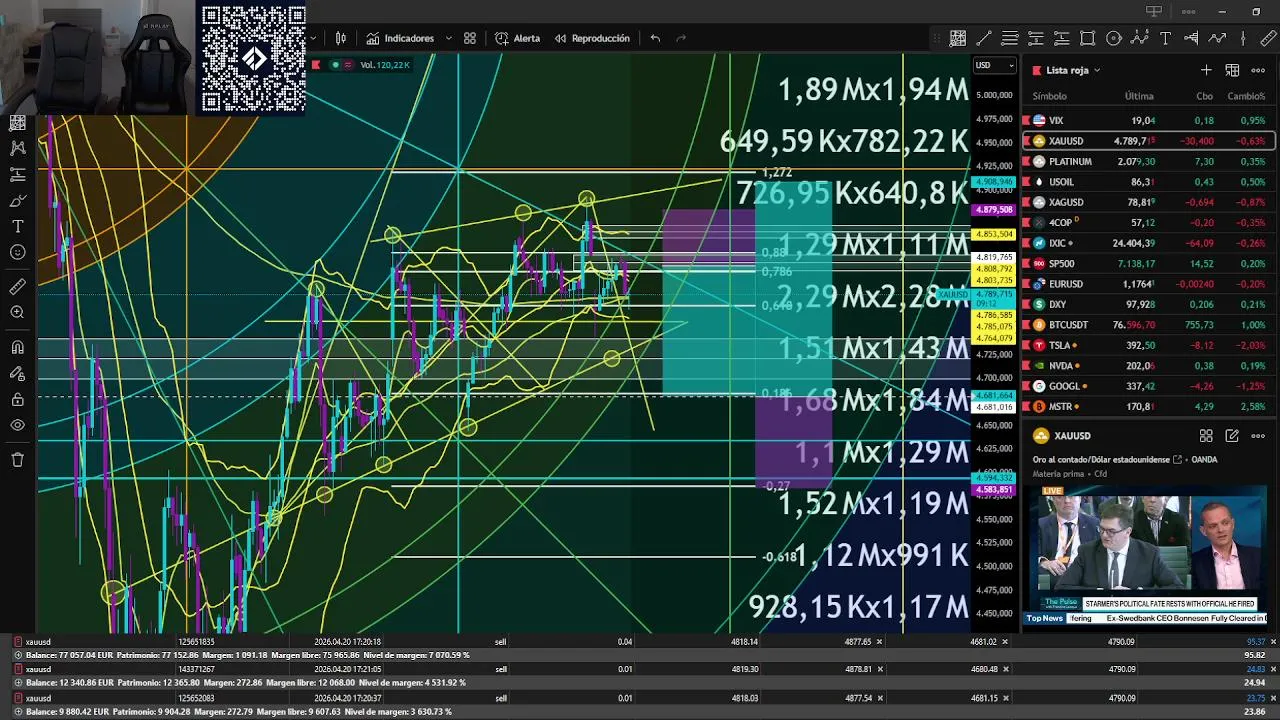Select XAUUSD row in the watchlist
Image resolution: width=1280 pixels, height=720 pixels.
tap(1148, 141)
